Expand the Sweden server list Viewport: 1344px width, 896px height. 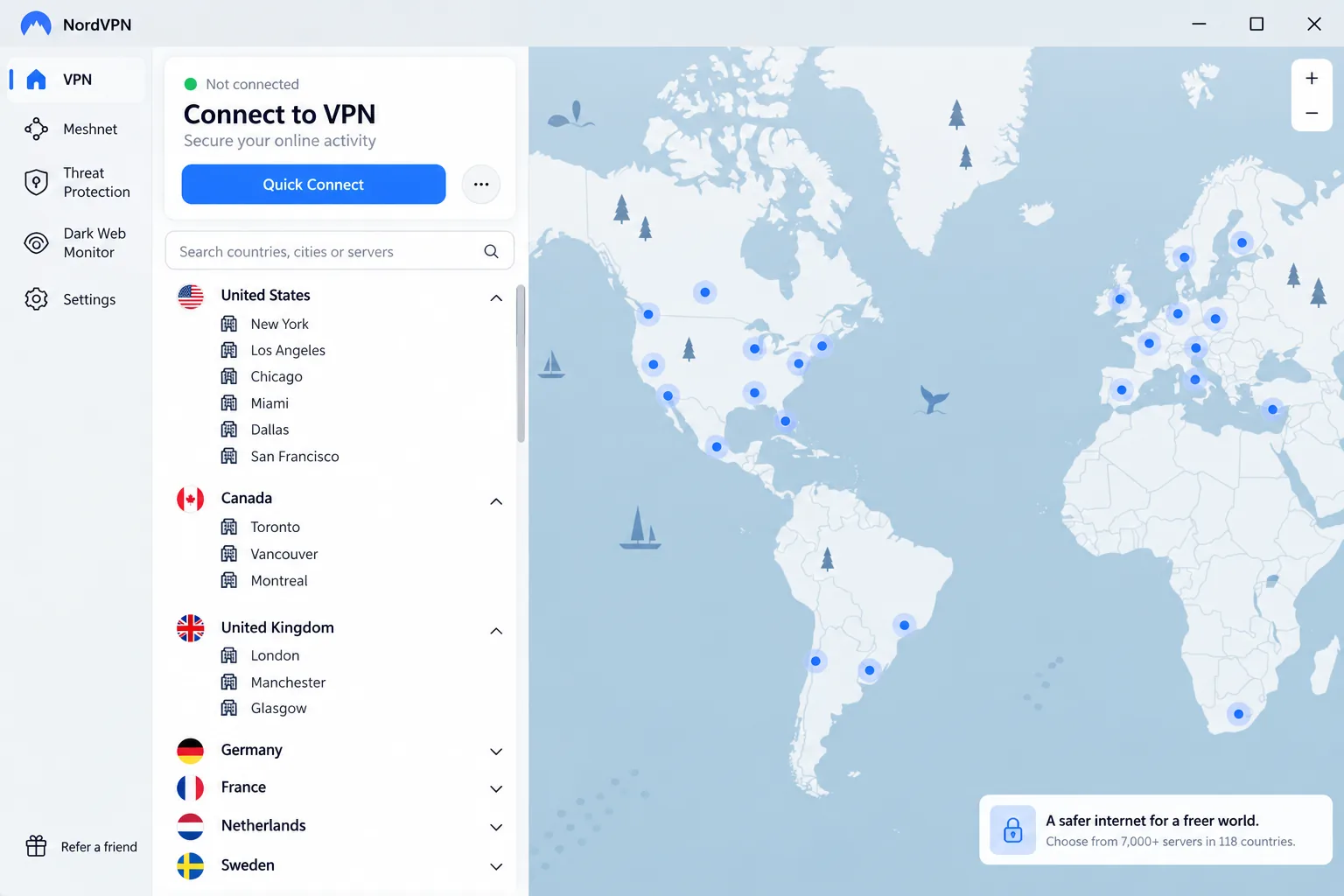(496, 866)
